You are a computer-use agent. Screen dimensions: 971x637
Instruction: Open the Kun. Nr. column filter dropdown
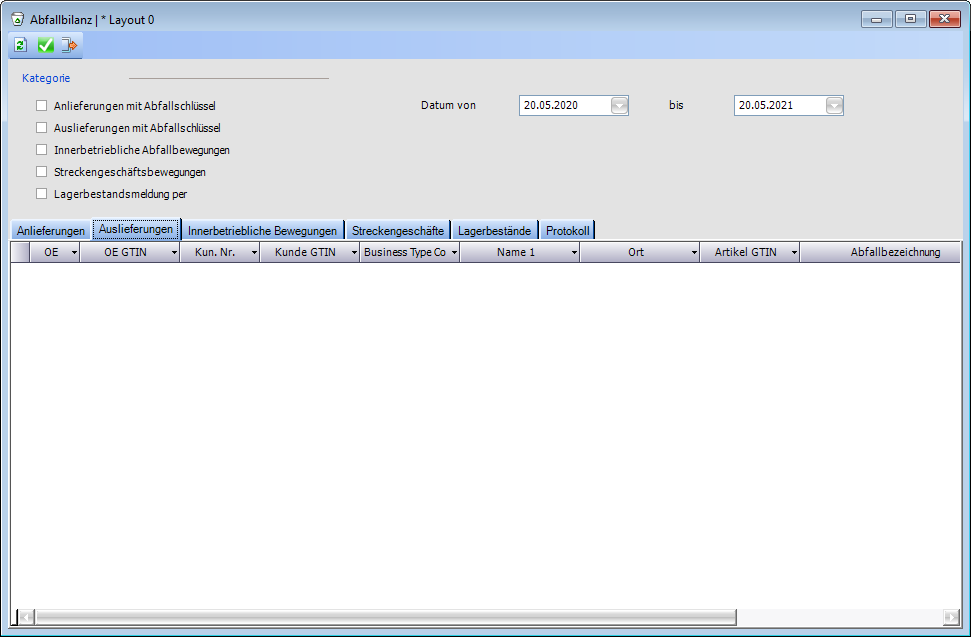(254, 253)
